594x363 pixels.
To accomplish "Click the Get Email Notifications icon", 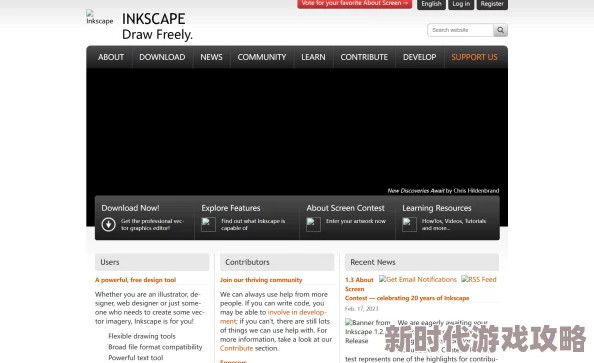I will [x=417, y=279].
